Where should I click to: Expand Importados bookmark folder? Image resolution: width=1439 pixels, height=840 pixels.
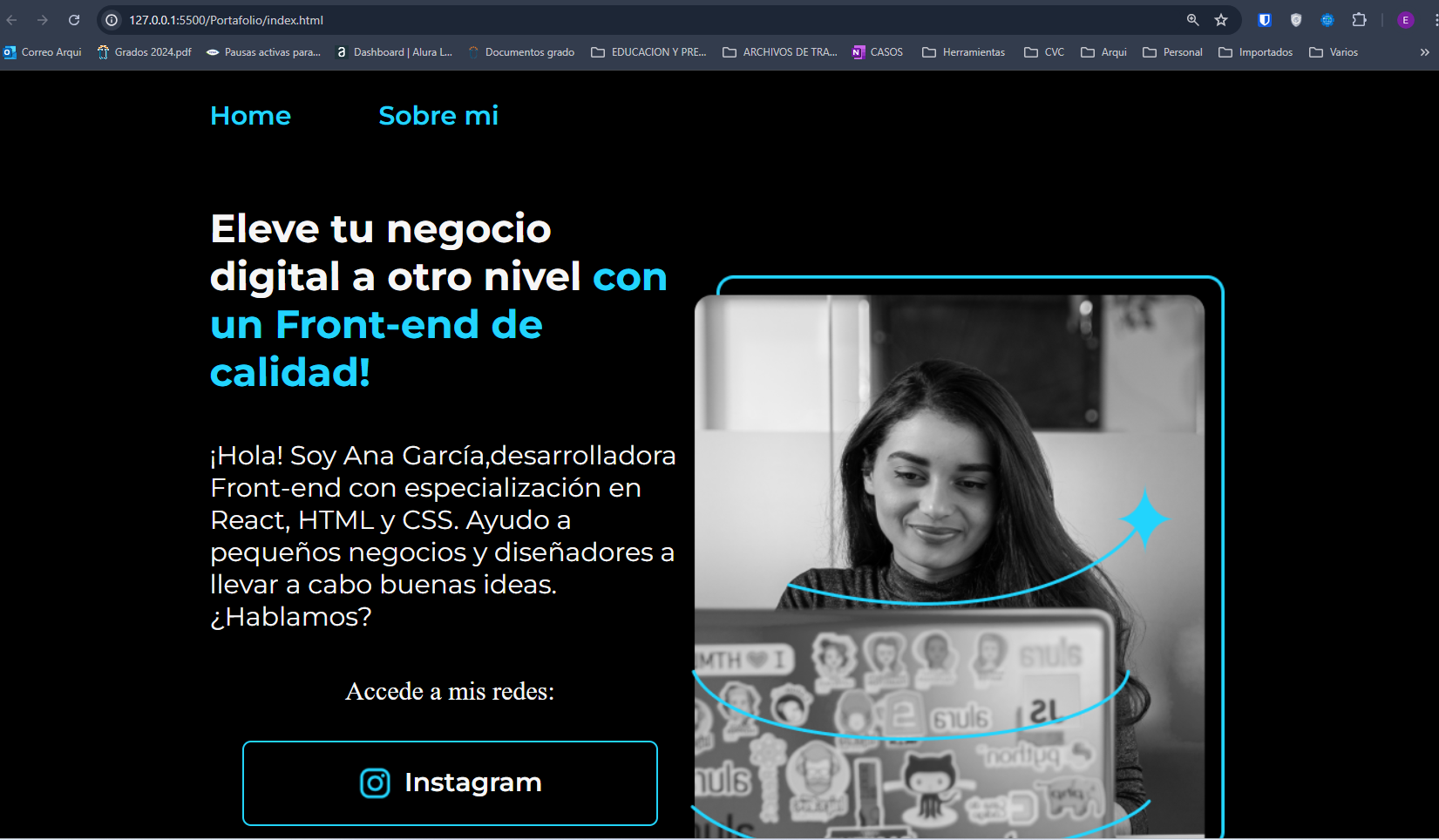tap(1256, 52)
